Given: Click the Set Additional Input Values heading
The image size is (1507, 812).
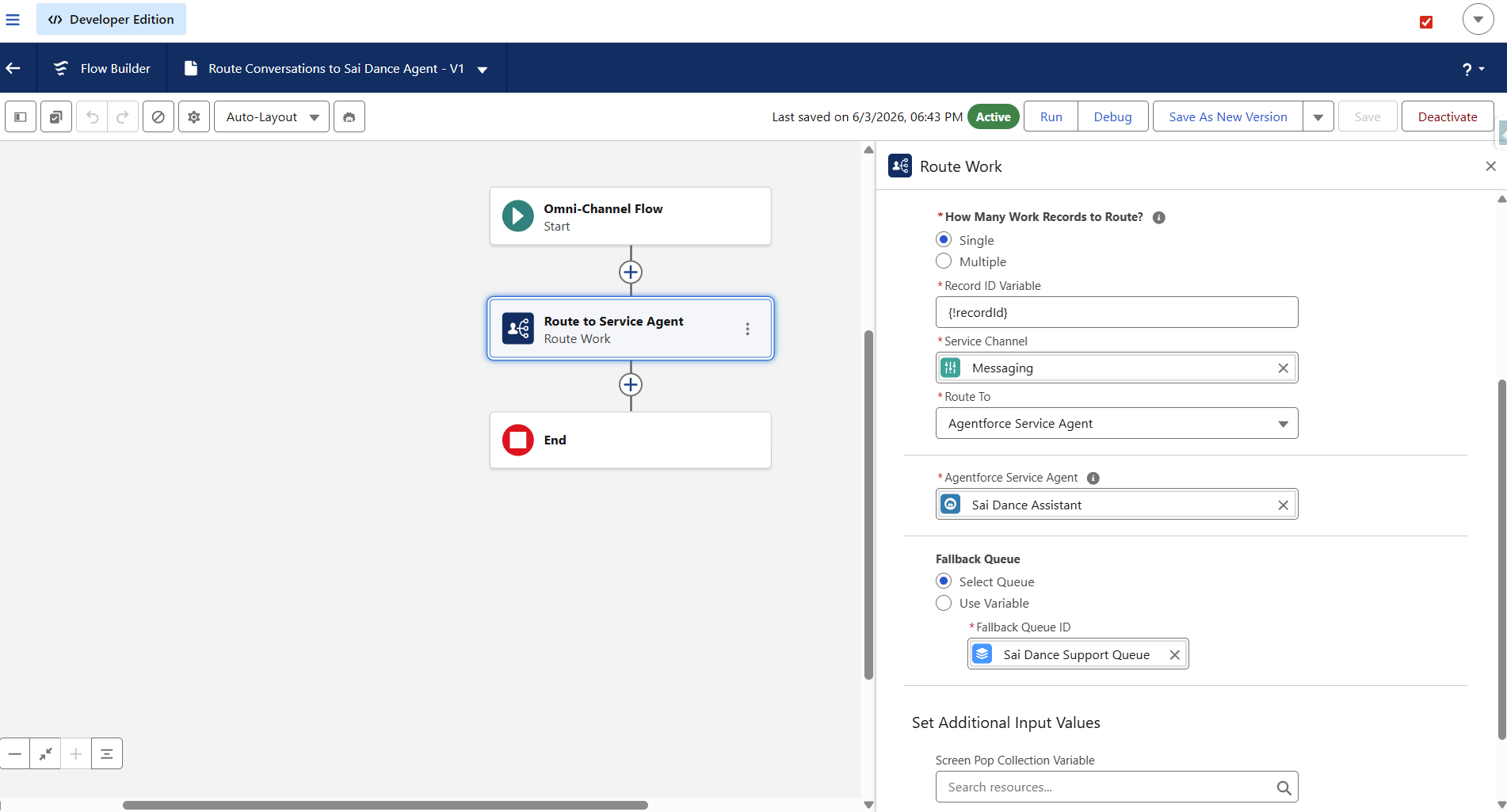Looking at the screenshot, I should (x=1005, y=722).
